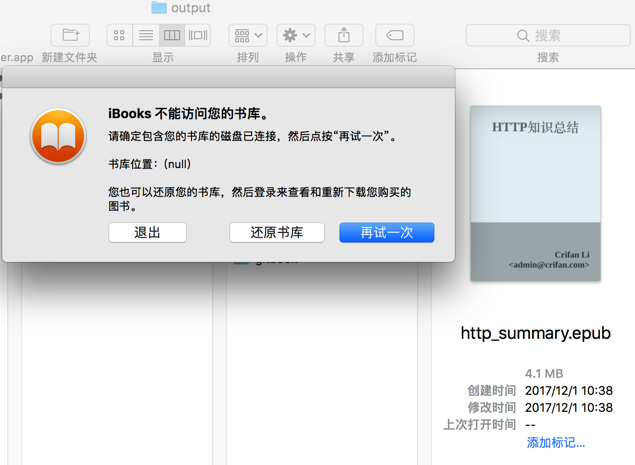
Task: Click the 'iBooks 不能访问您的书库。' heading
Action: pos(188,113)
